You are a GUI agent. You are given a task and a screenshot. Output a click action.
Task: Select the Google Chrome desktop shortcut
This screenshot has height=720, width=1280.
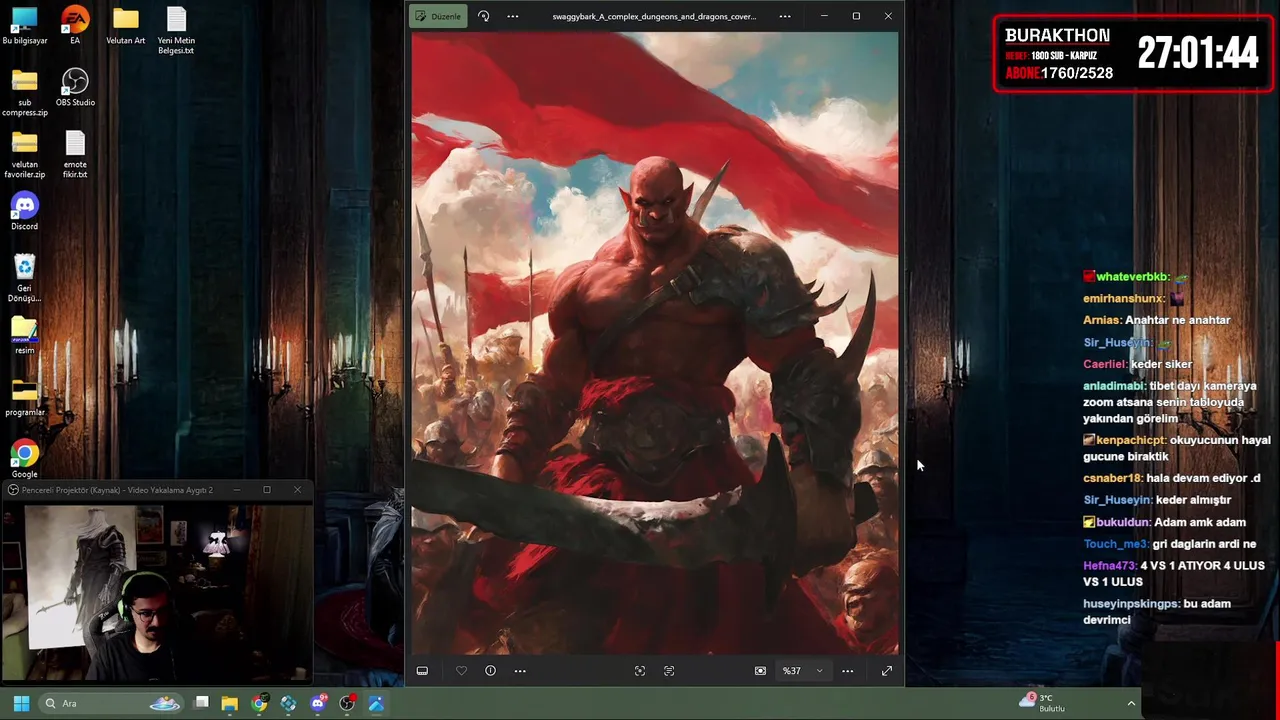(x=25, y=459)
